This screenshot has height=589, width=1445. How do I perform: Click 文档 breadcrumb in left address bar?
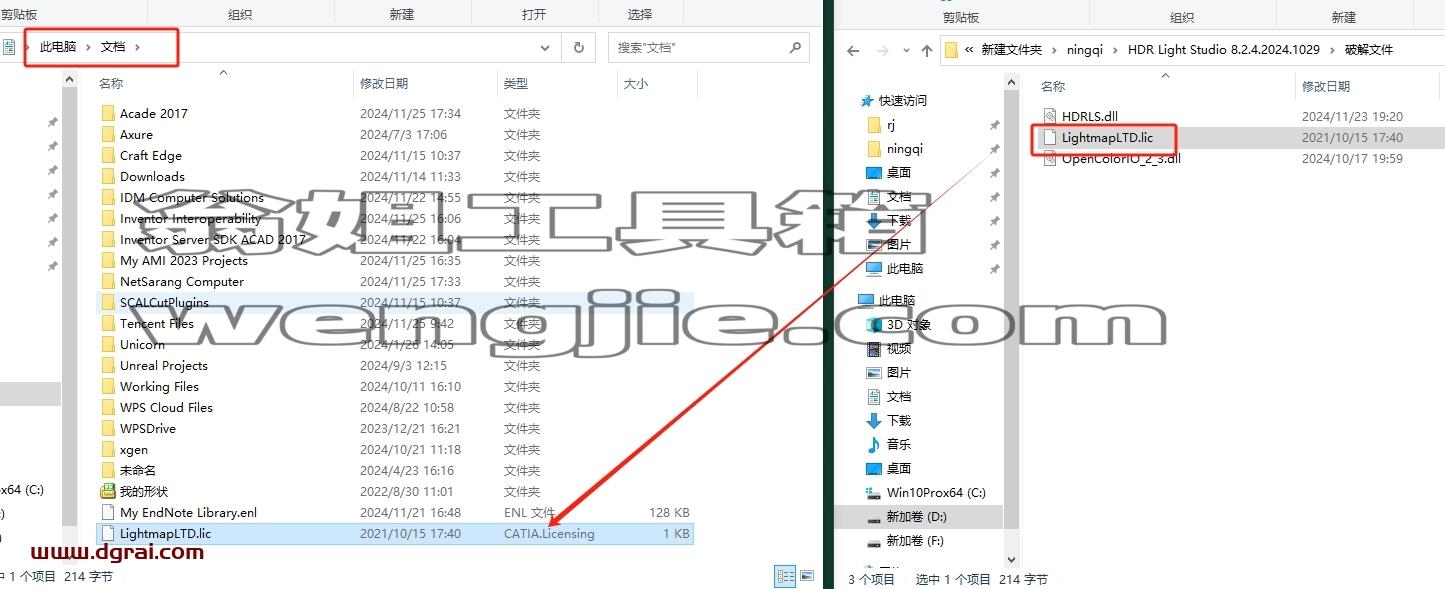click(x=113, y=47)
